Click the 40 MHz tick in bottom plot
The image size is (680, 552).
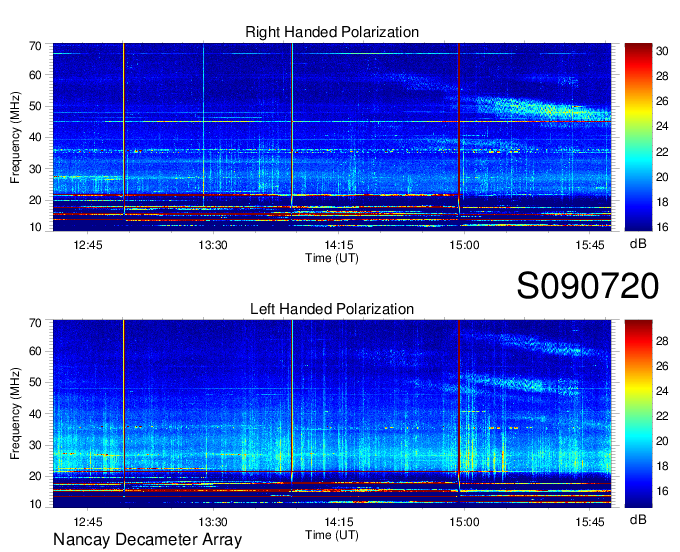pos(36,414)
